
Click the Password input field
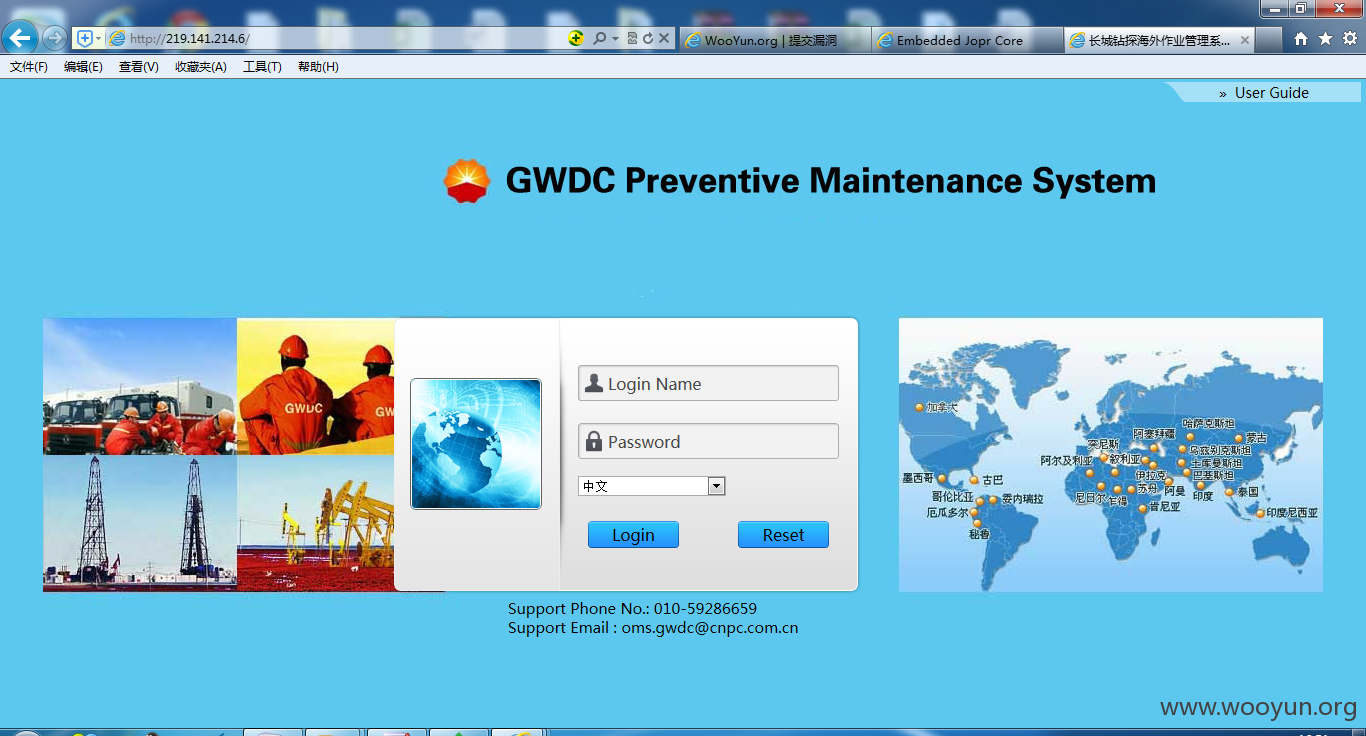coord(708,441)
